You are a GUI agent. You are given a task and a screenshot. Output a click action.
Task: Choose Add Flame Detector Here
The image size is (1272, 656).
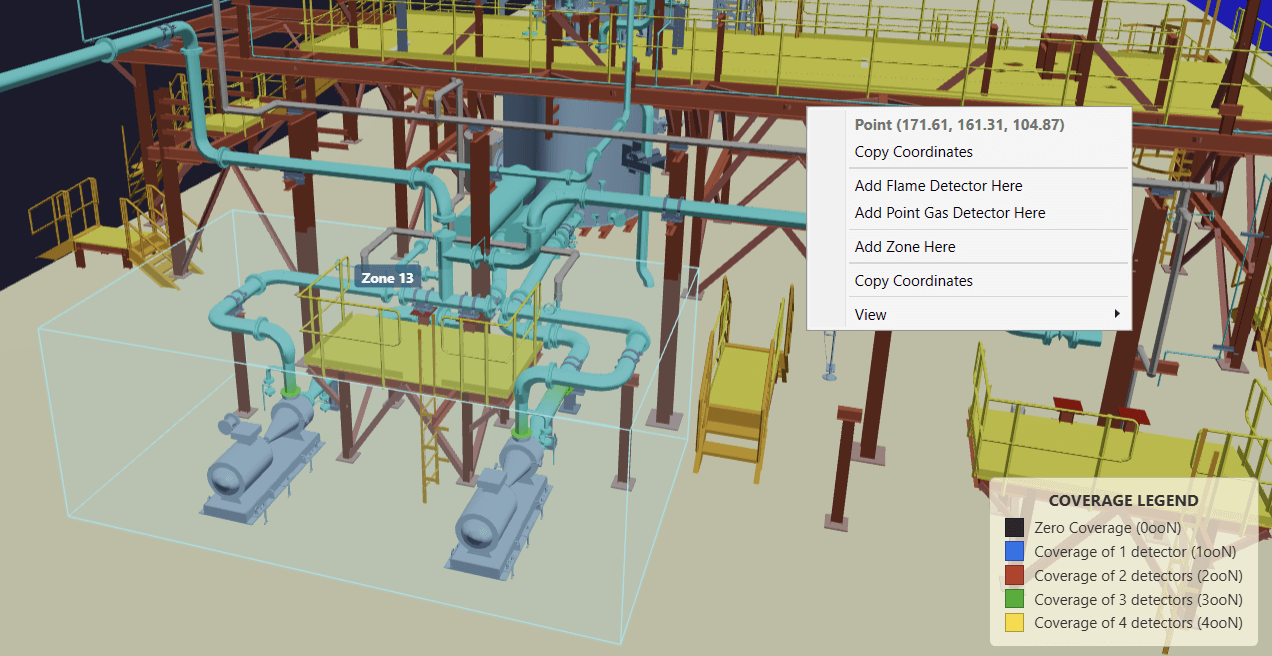938,185
